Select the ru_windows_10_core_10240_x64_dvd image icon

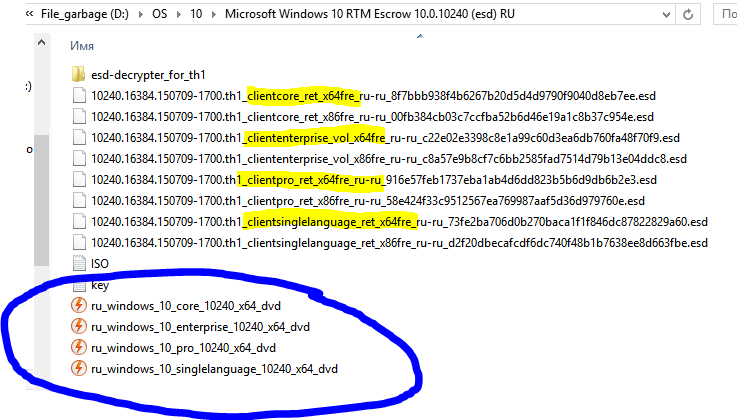click(x=79, y=305)
